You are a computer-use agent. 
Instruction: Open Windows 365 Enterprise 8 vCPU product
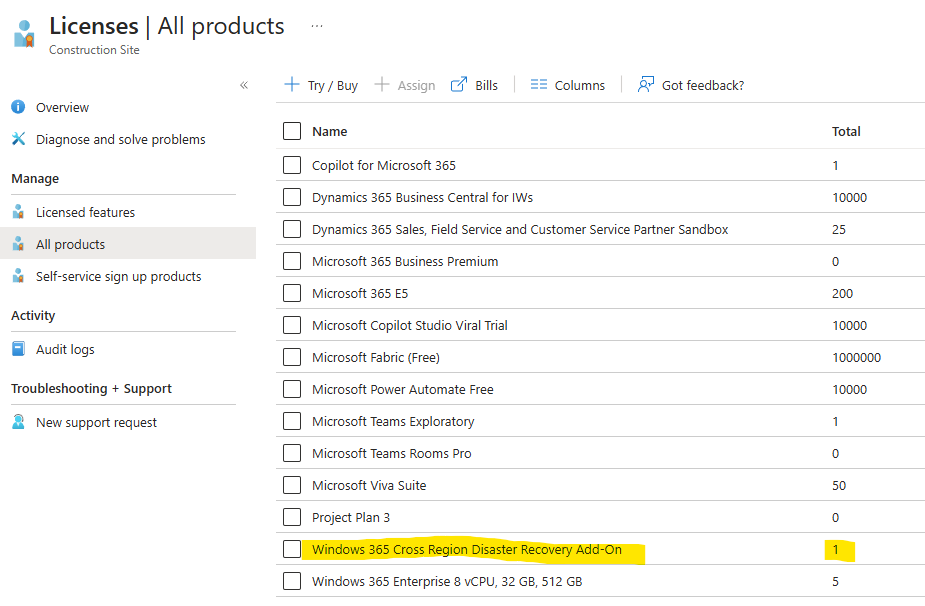tap(447, 582)
